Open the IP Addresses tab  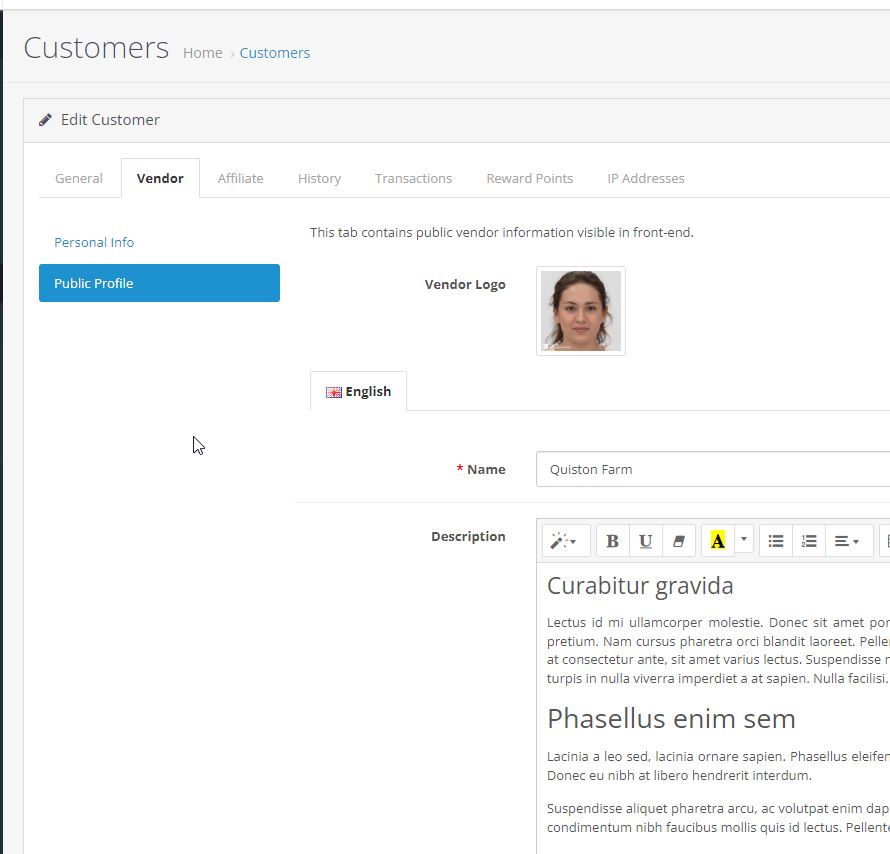pyautogui.click(x=645, y=178)
